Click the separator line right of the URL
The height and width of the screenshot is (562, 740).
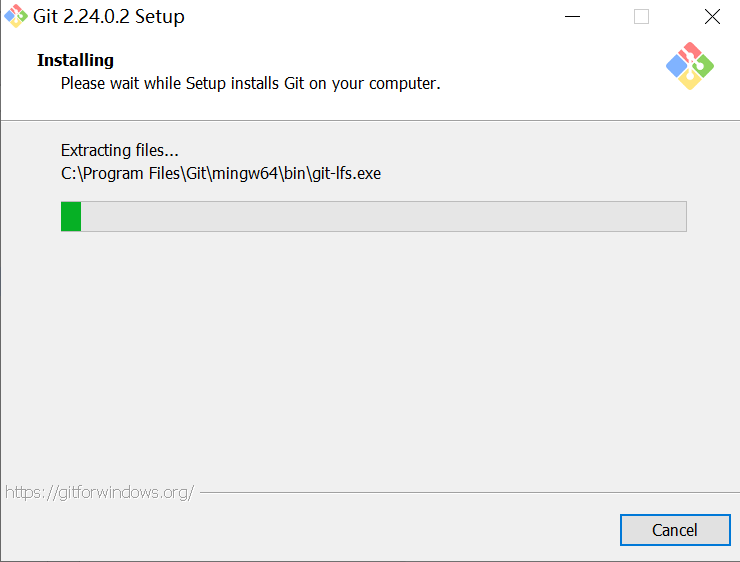[x=460, y=492]
